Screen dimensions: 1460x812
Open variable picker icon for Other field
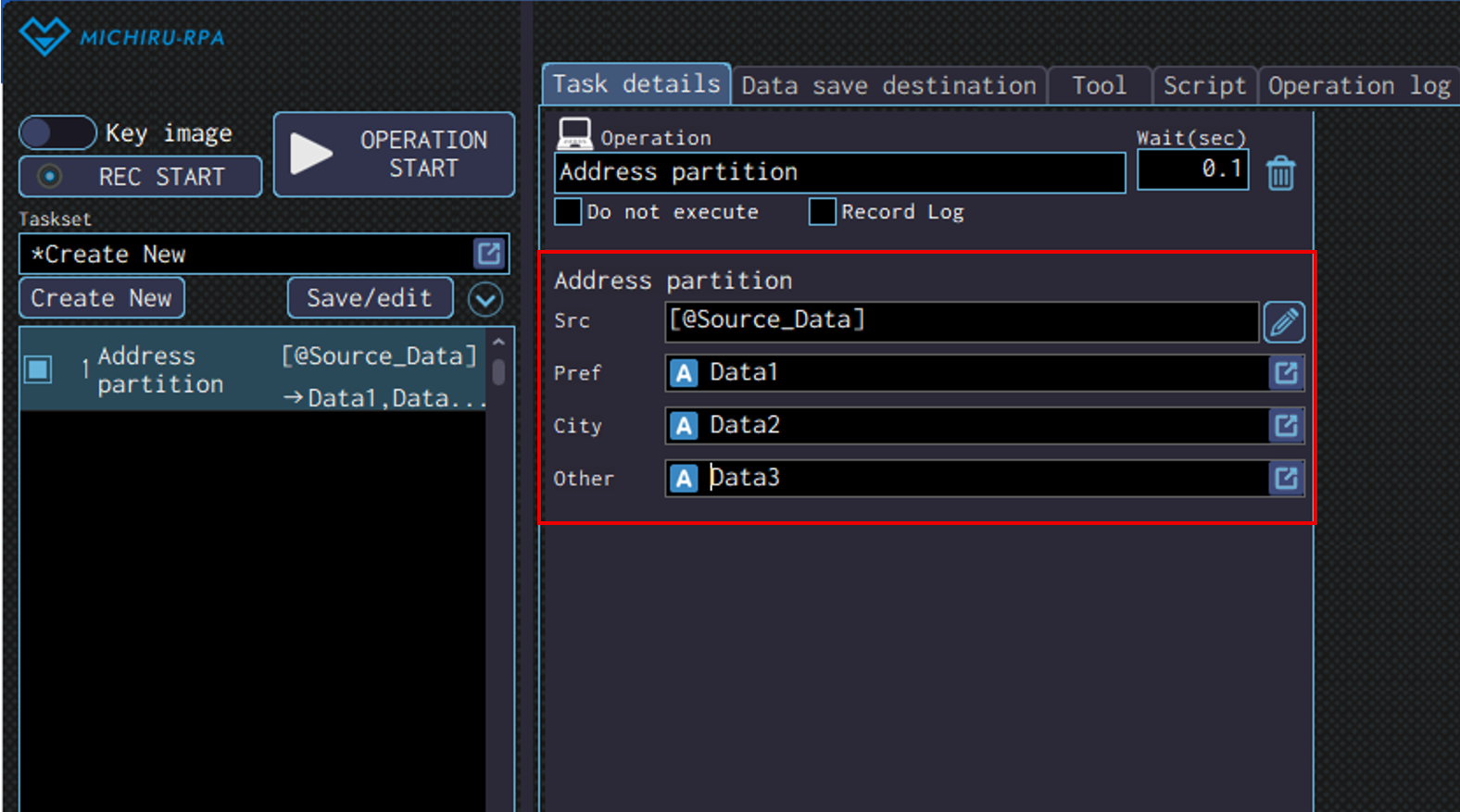(1286, 479)
